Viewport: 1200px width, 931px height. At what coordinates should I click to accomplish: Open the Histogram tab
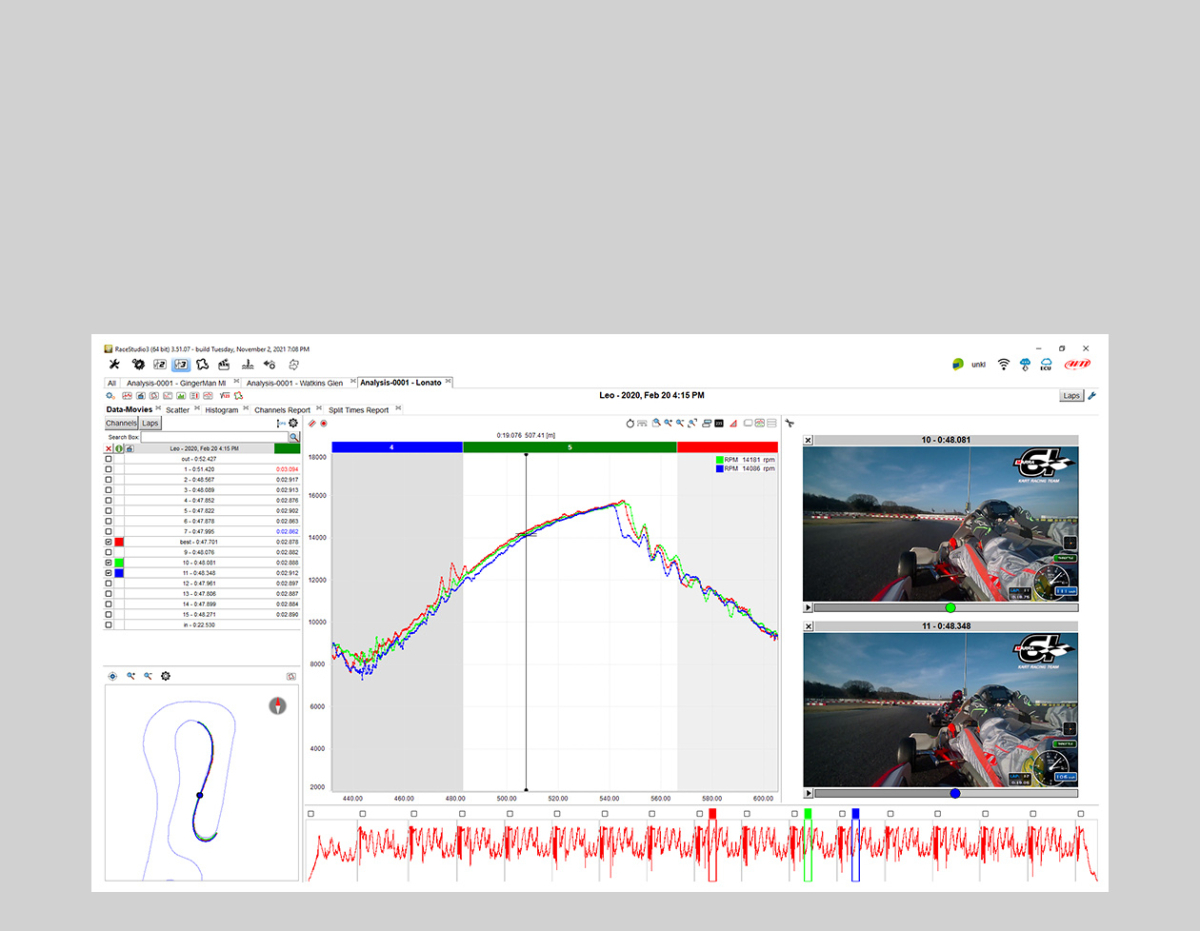(x=221, y=410)
